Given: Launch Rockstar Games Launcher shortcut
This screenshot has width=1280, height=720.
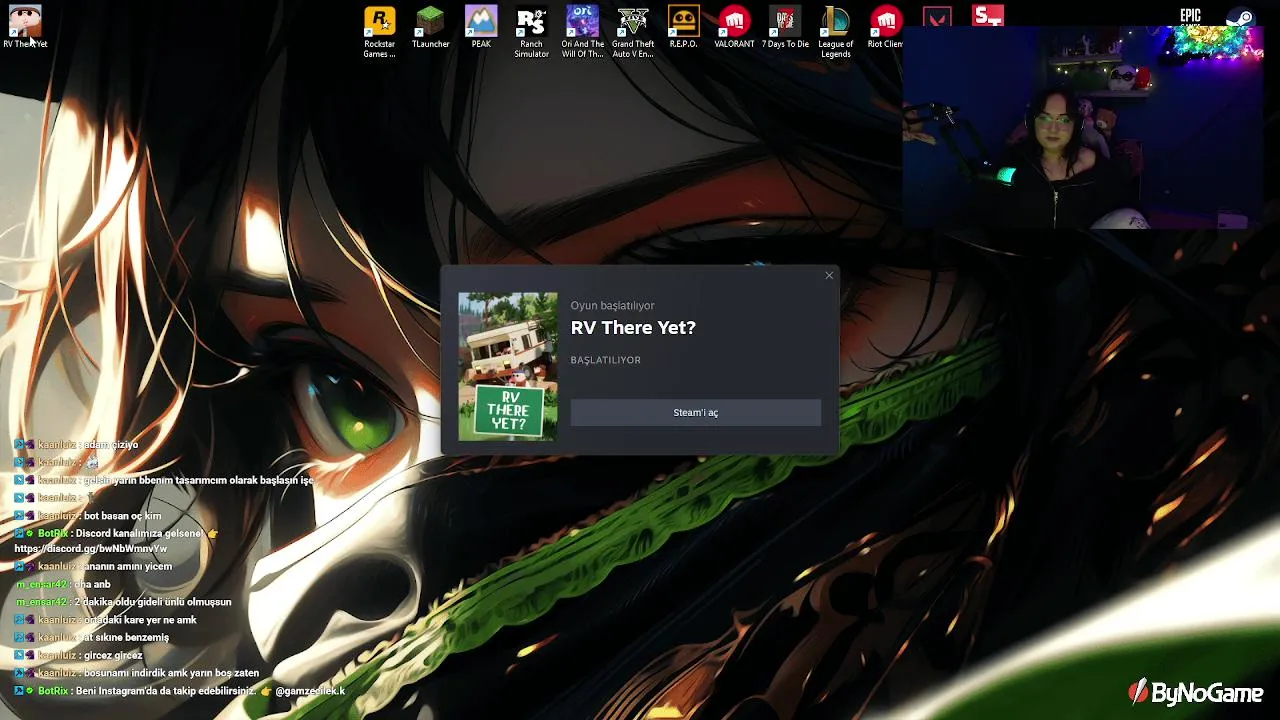Looking at the screenshot, I should coord(379,32).
